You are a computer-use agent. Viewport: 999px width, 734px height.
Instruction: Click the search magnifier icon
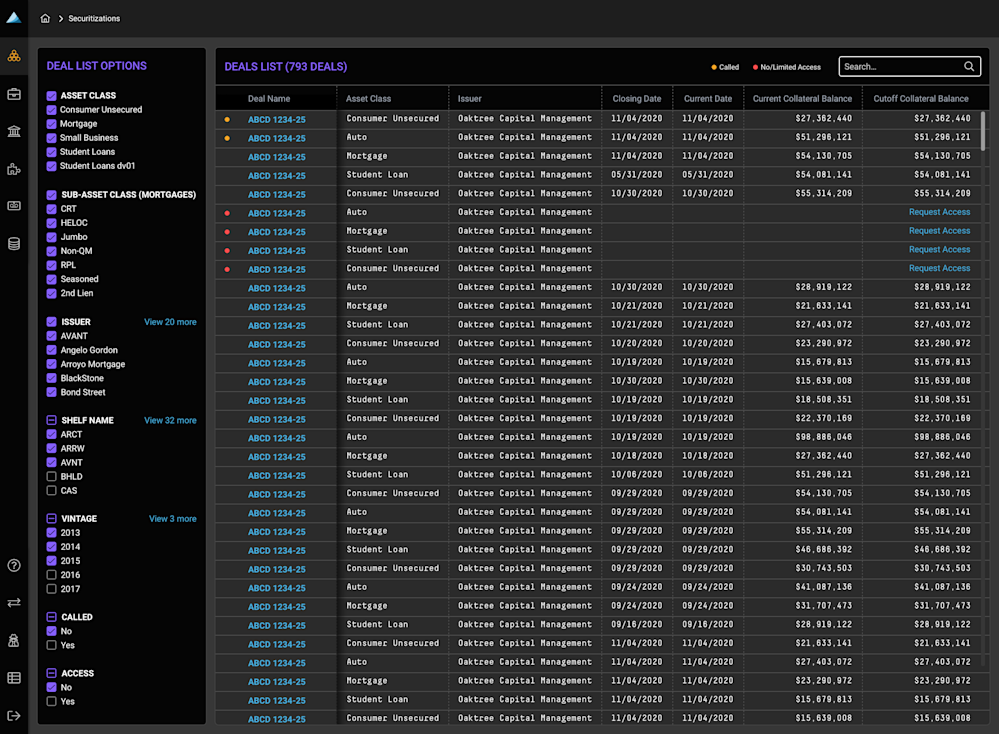click(969, 67)
